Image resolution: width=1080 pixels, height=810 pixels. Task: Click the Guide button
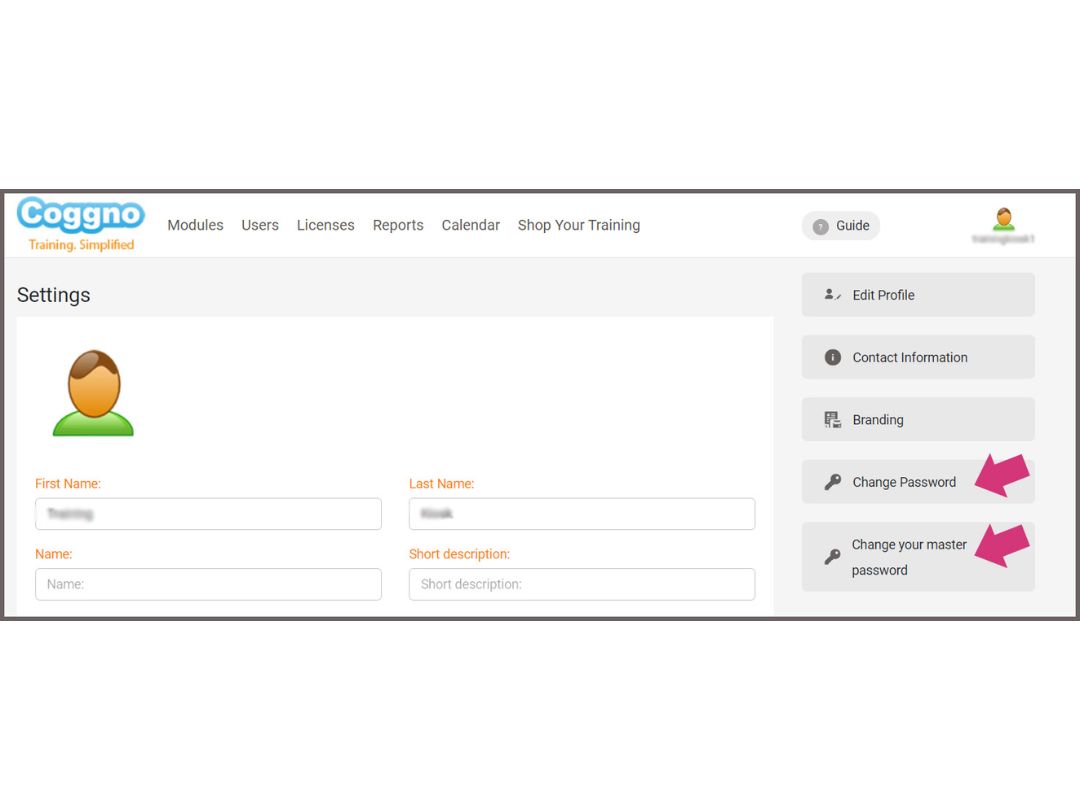coord(840,226)
